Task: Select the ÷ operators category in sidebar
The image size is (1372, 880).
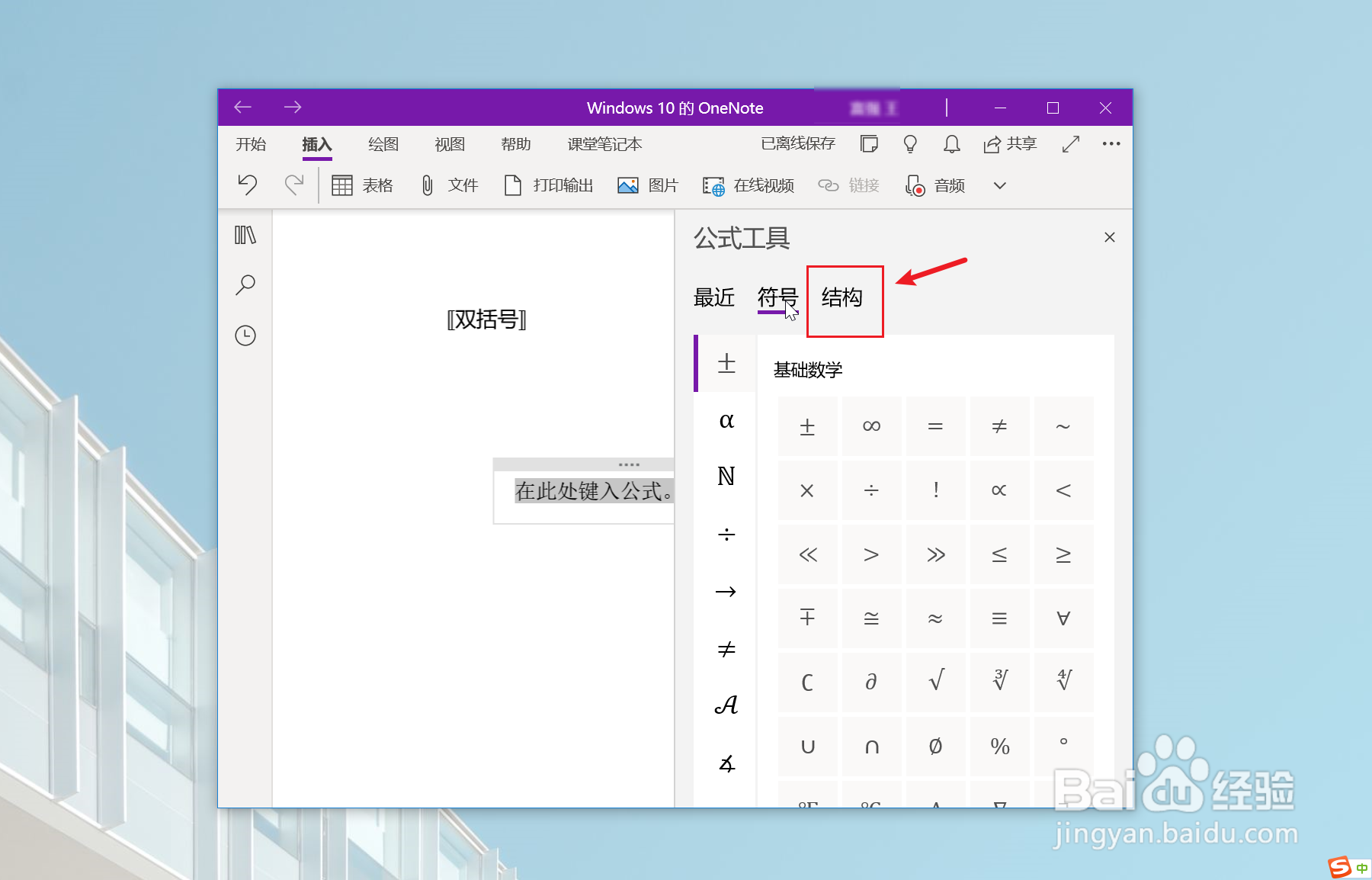Action: [726, 534]
